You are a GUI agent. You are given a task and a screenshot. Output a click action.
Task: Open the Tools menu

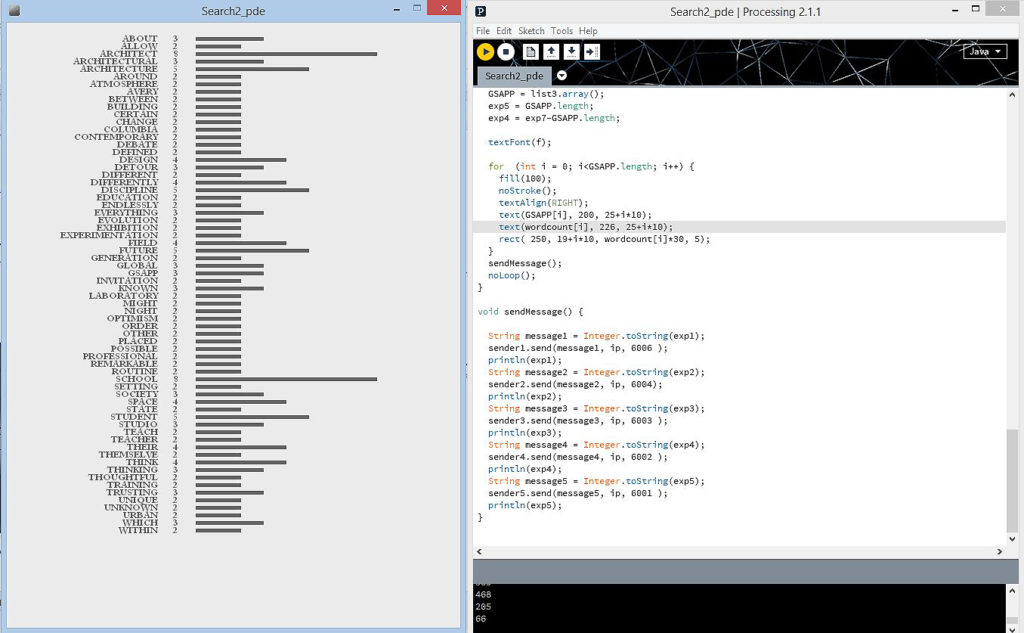tap(562, 31)
